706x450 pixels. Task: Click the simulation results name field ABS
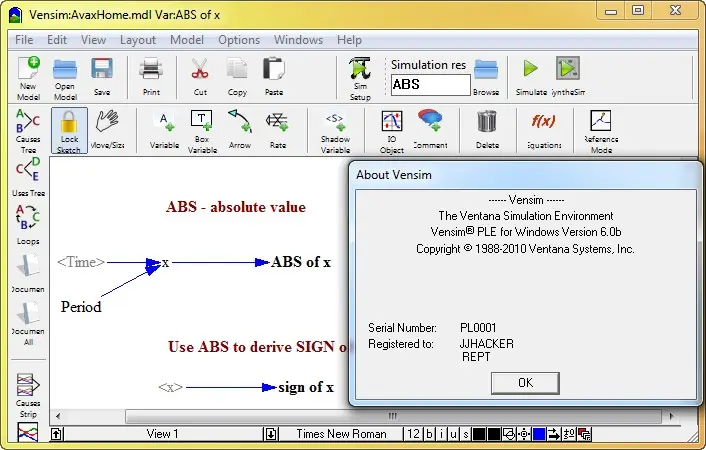[430, 85]
